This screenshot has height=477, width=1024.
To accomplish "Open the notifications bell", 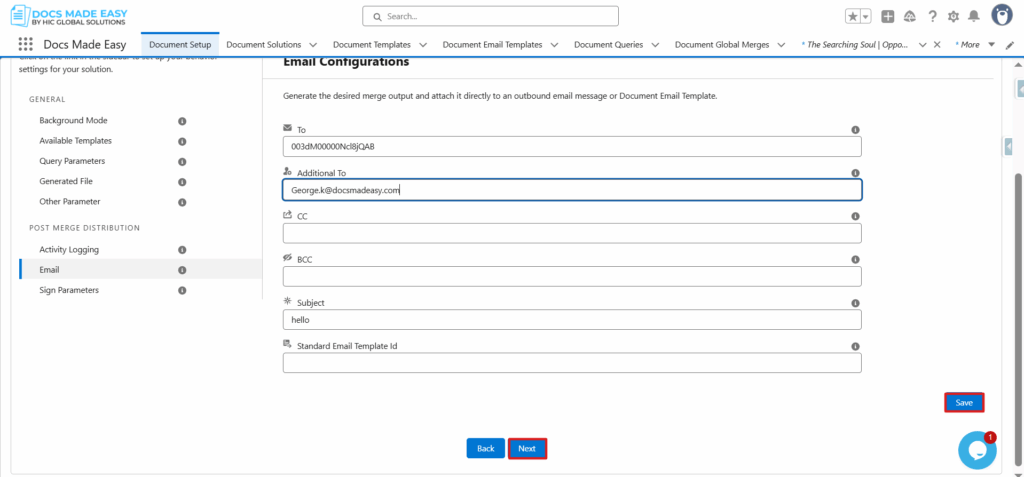I will tap(973, 16).
